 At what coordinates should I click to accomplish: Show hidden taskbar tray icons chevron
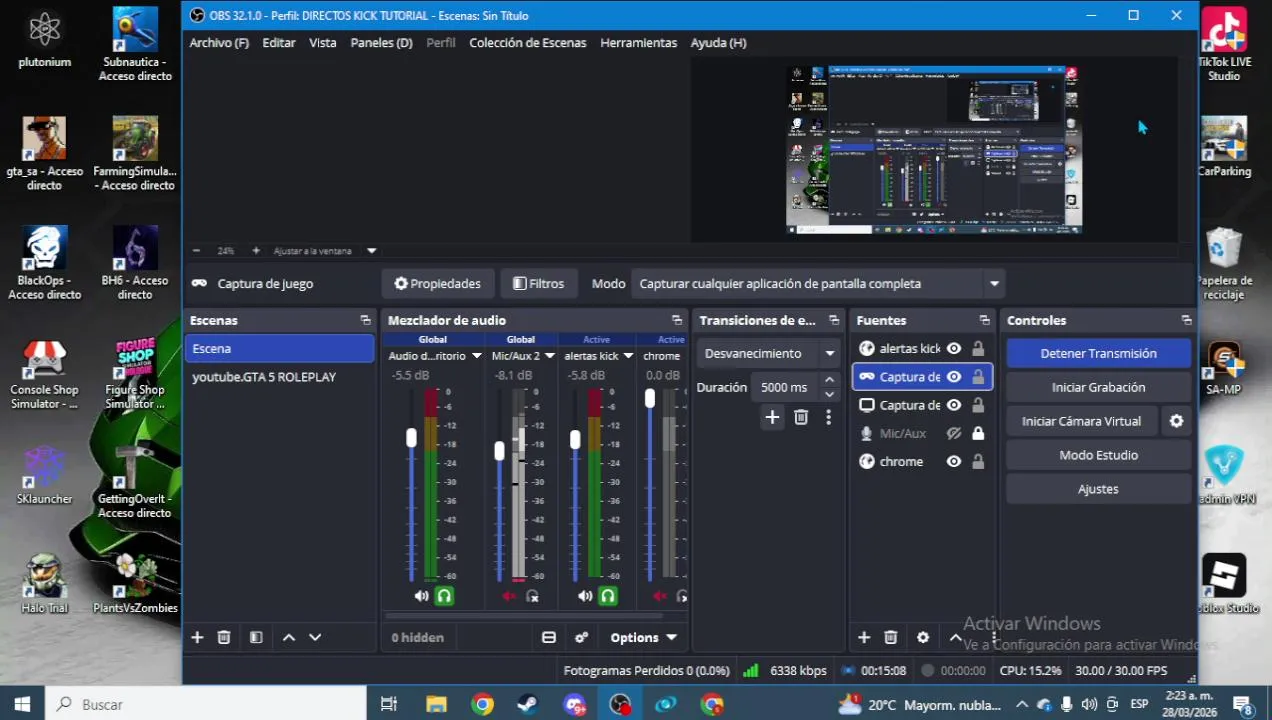point(1022,704)
